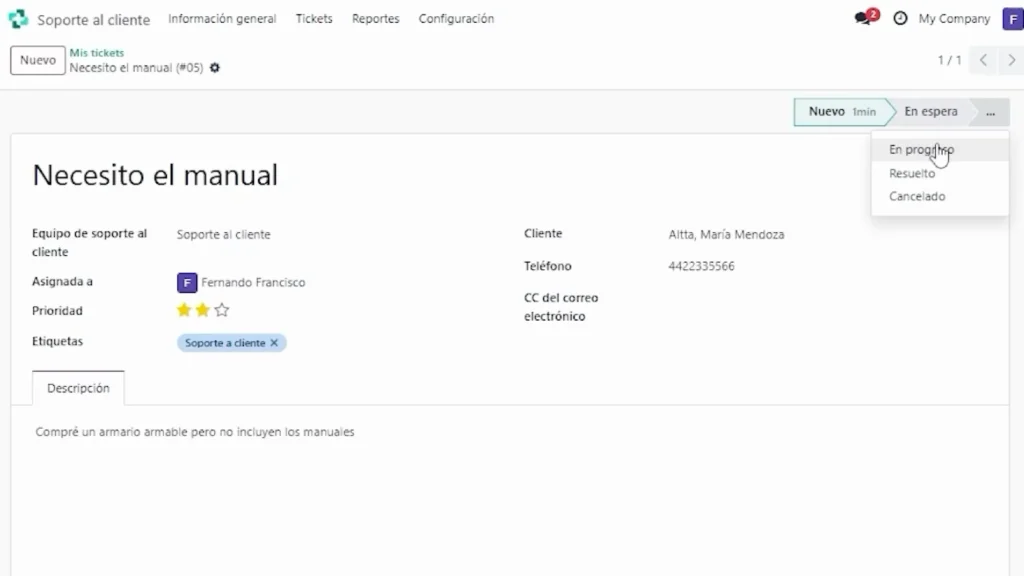1024x576 pixels.
Task: Set priority to three stars
Action: click(x=222, y=311)
